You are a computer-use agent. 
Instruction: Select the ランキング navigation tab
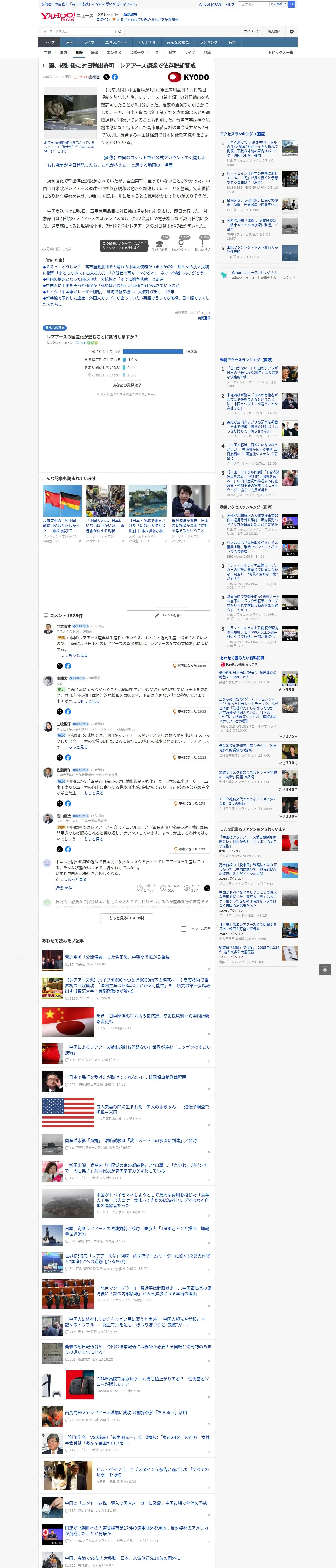tap(209, 43)
